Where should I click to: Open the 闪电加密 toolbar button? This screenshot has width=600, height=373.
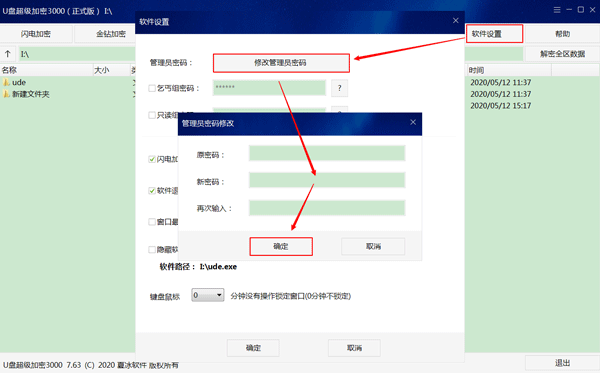pyautogui.click(x=36, y=34)
